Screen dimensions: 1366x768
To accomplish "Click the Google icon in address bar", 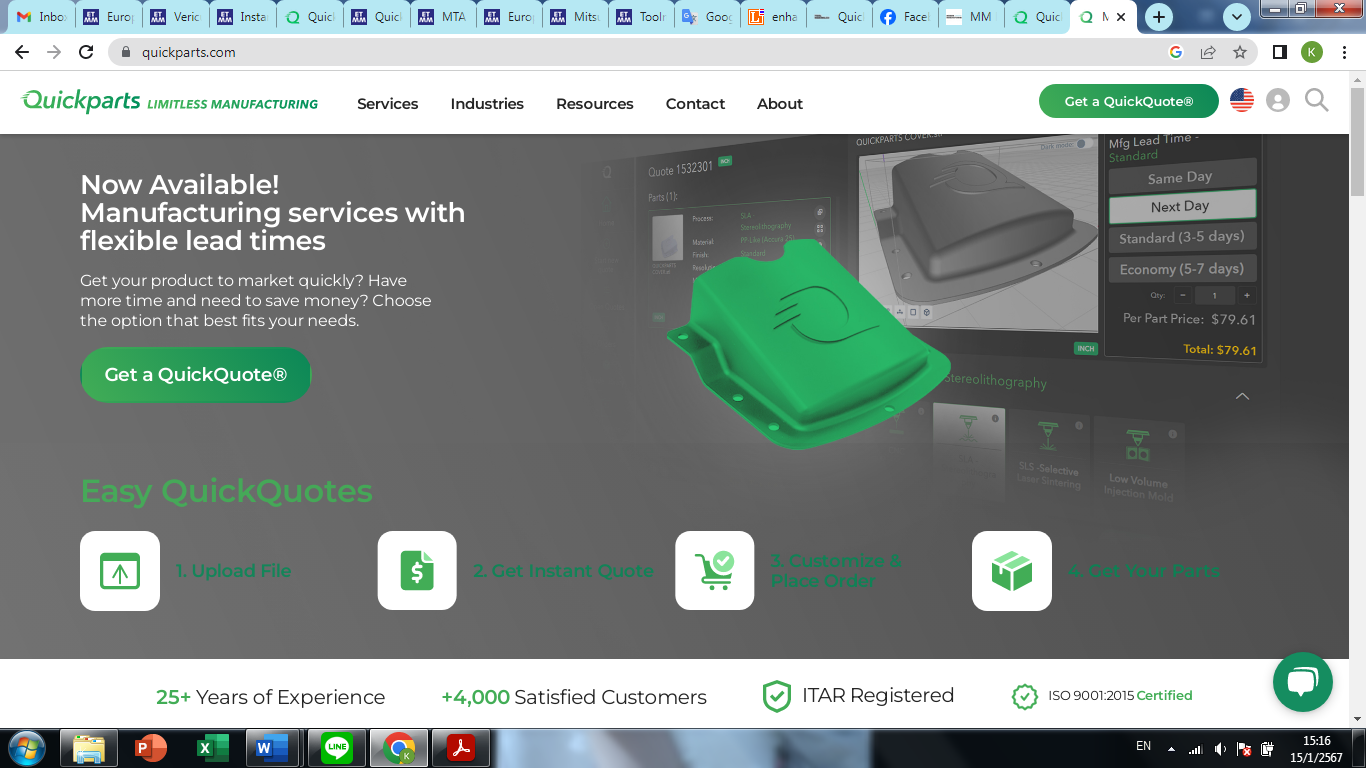I will pyautogui.click(x=1176, y=52).
